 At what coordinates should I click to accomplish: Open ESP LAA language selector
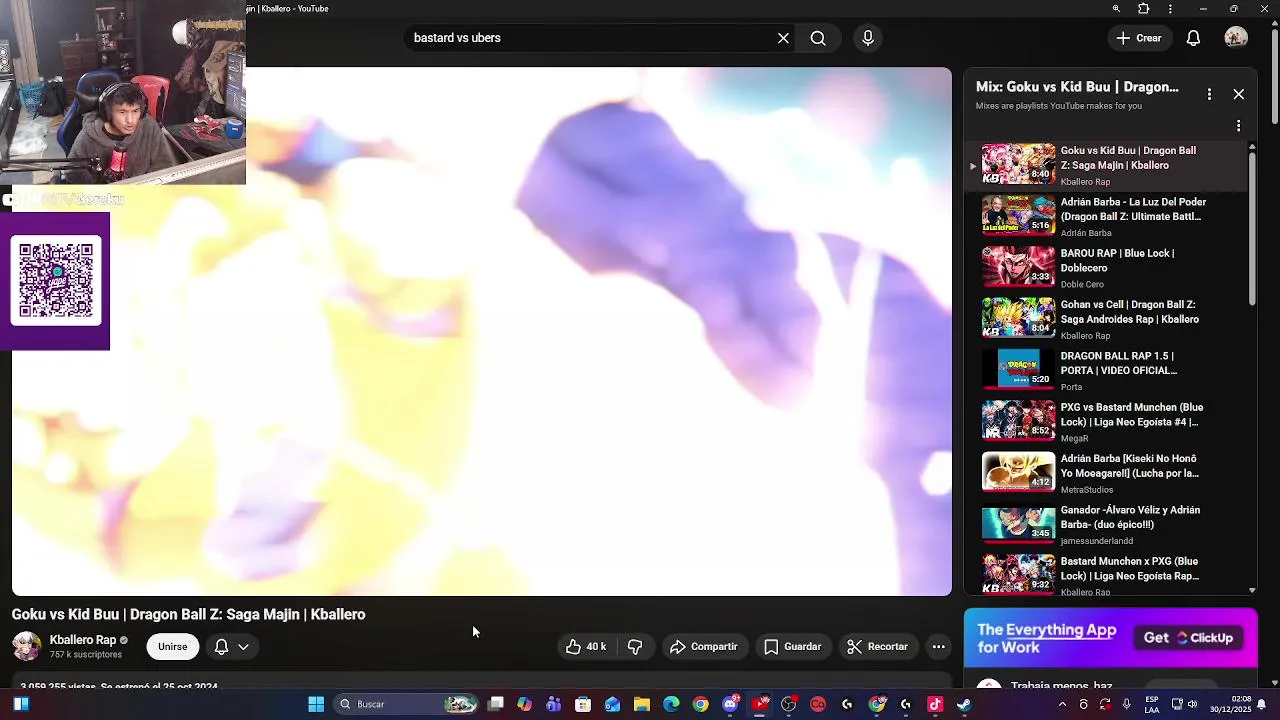(1152, 704)
